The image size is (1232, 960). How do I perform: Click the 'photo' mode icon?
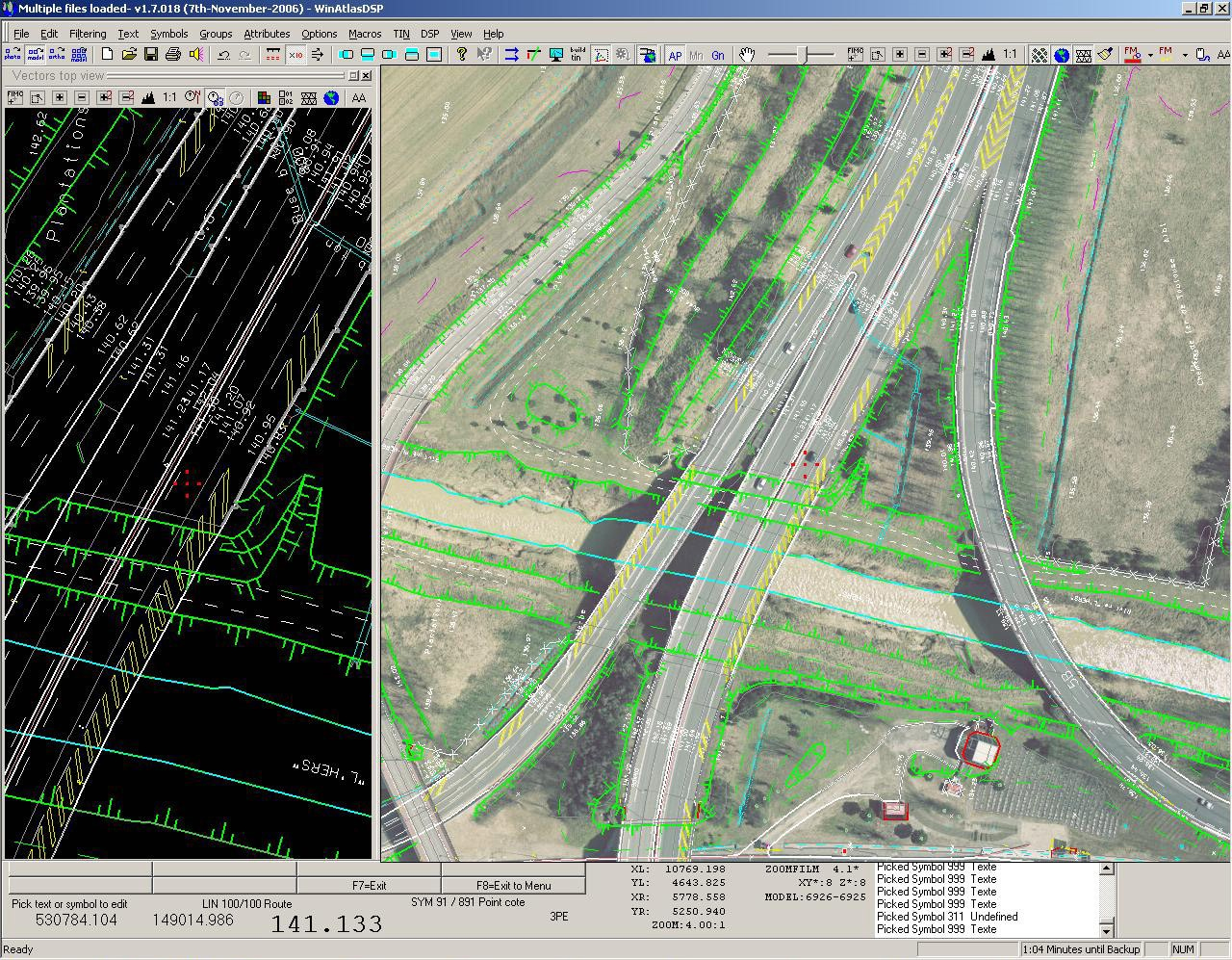tap(13, 55)
